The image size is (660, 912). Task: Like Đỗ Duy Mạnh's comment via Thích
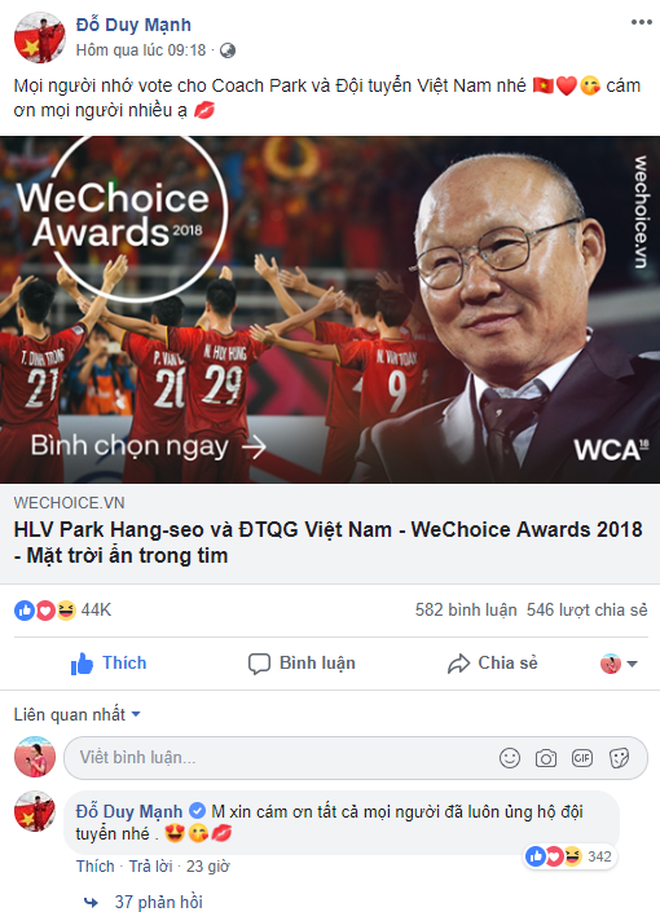coord(95,866)
